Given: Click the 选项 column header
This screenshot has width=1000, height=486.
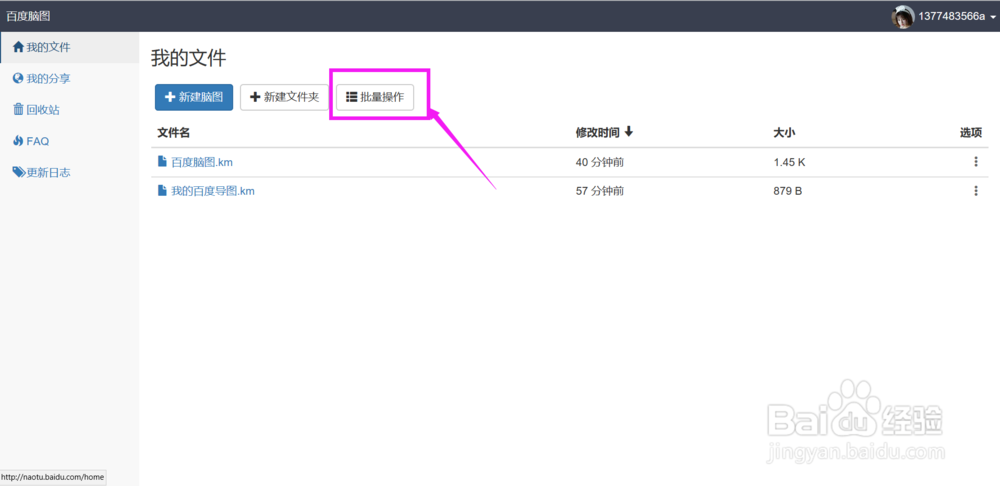Looking at the screenshot, I should [x=971, y=133].
